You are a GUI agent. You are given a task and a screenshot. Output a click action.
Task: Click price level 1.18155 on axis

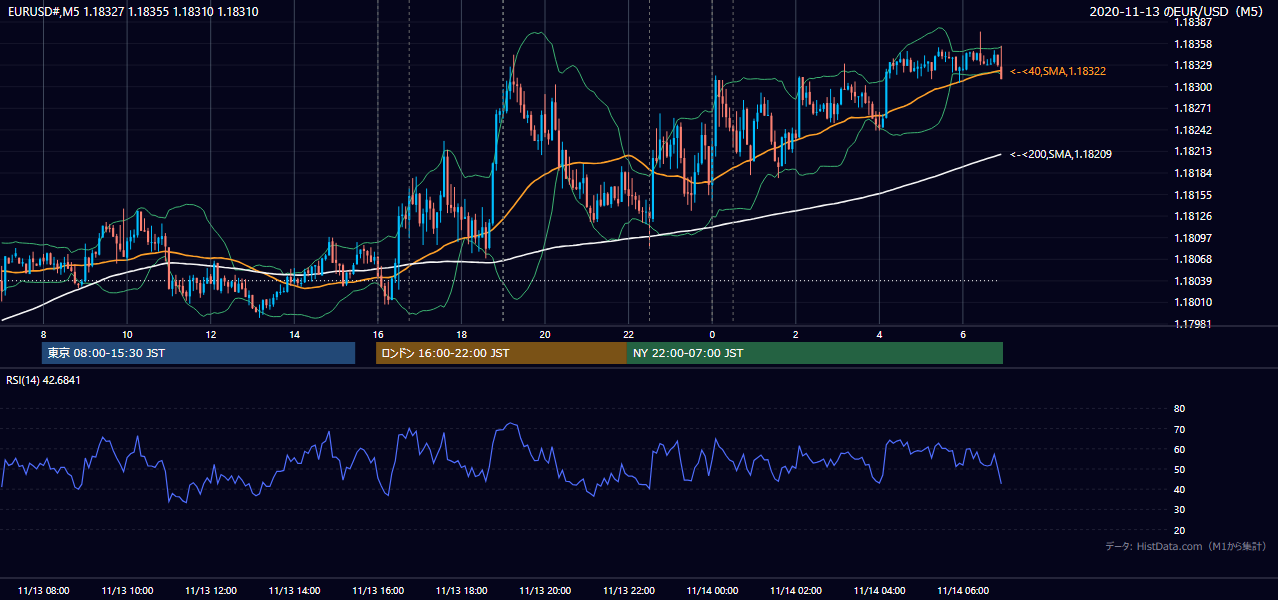[1193, 195]
